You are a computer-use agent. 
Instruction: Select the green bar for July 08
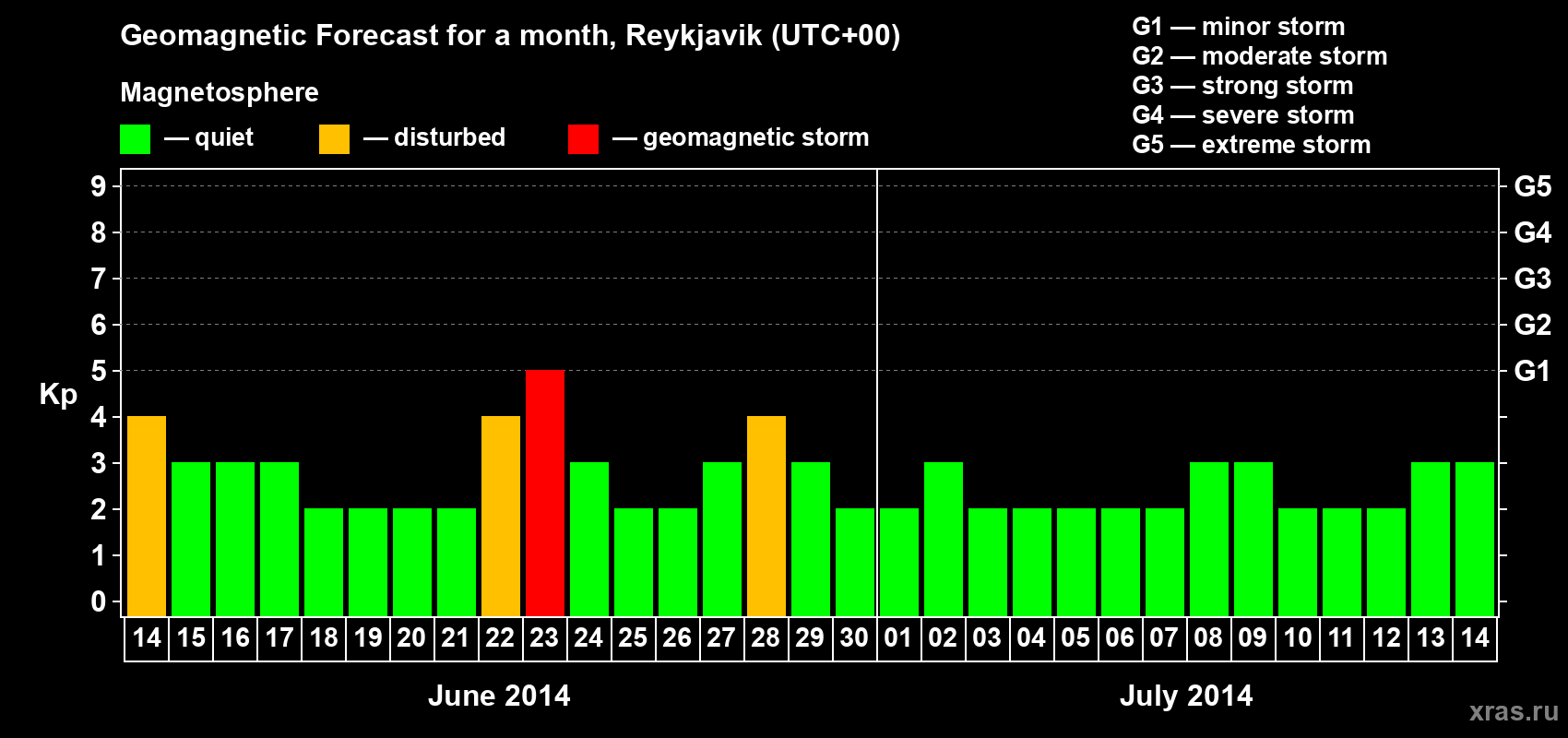(x=1209, y=540)
